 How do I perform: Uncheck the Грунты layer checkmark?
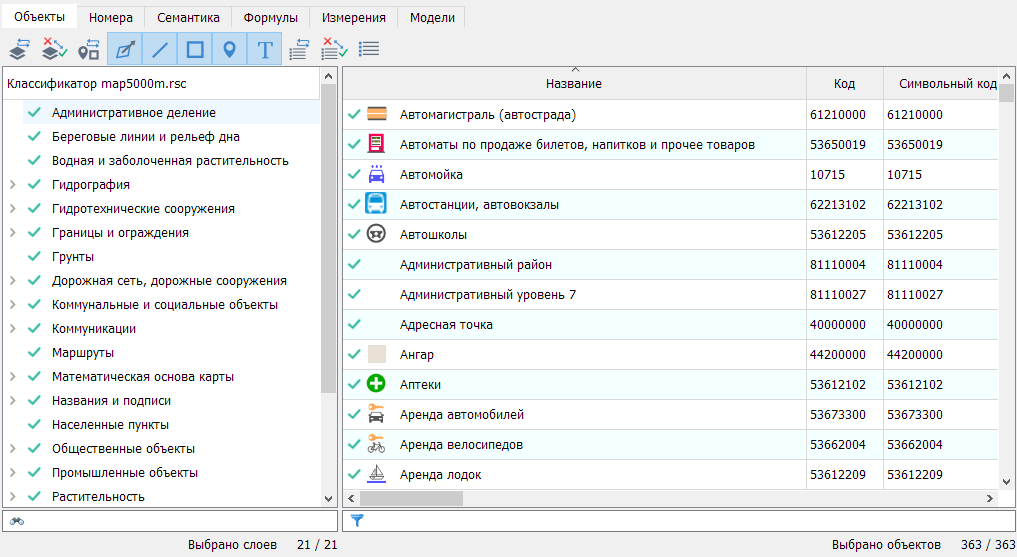(34, 257)
